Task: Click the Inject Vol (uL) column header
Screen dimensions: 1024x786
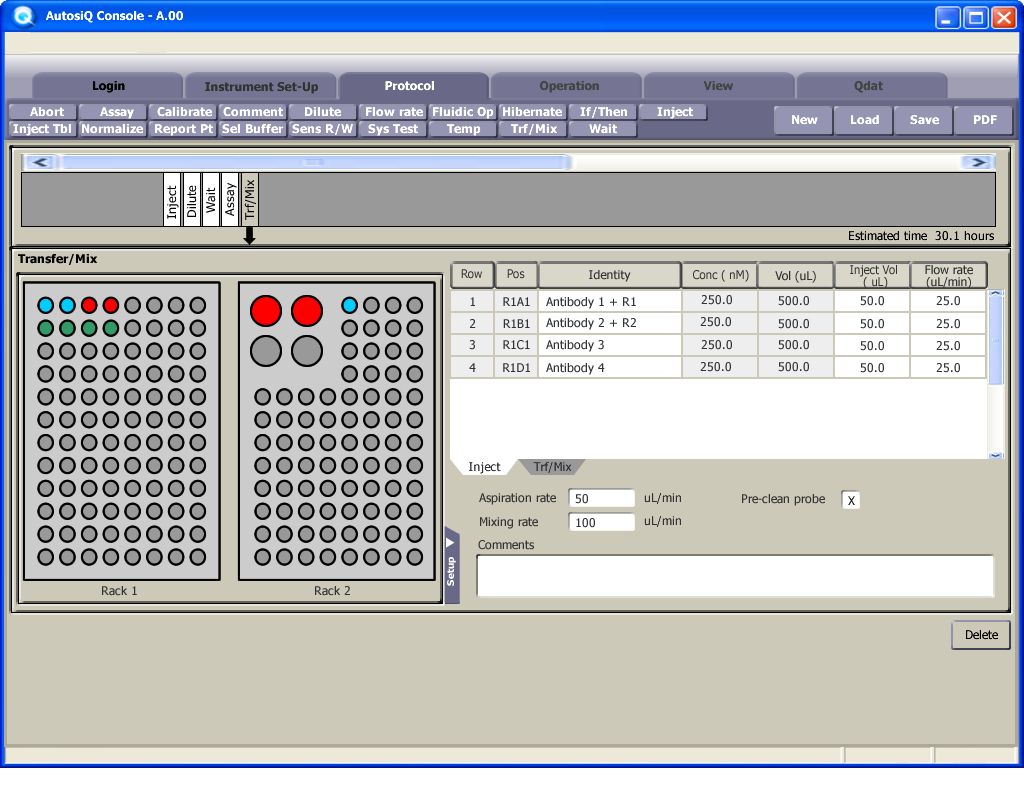Action: tap(872, 275)
